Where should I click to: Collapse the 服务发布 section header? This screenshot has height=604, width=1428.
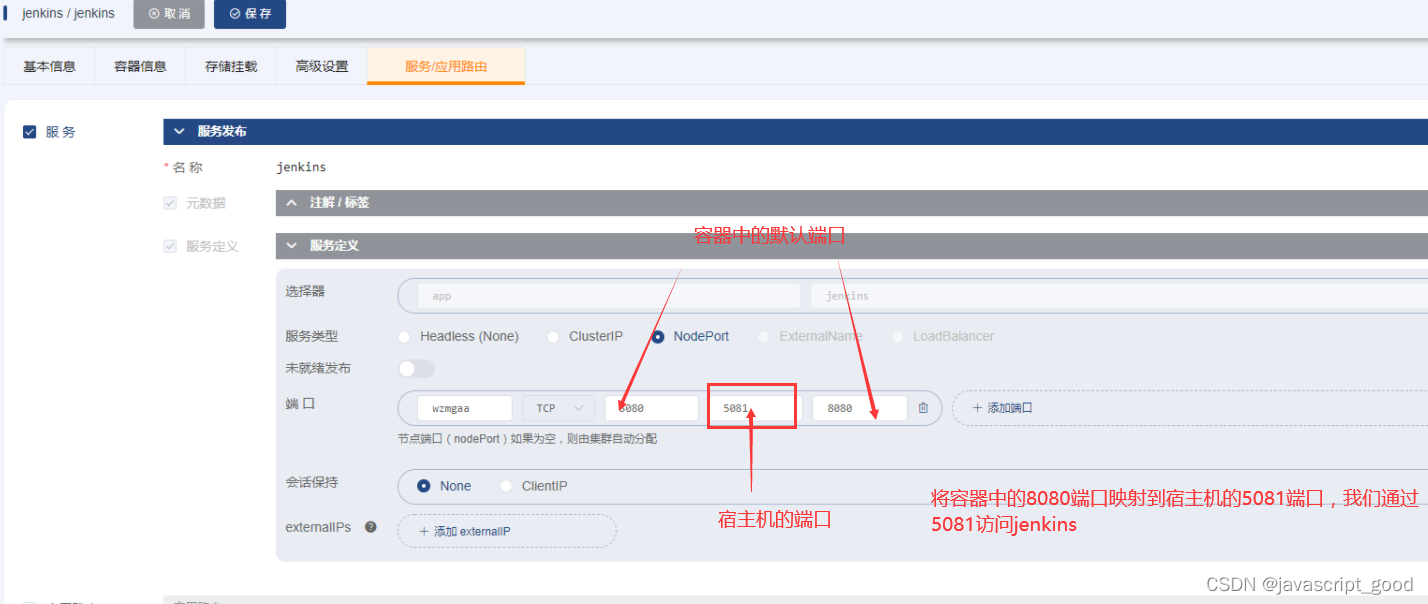pos(795,131)
